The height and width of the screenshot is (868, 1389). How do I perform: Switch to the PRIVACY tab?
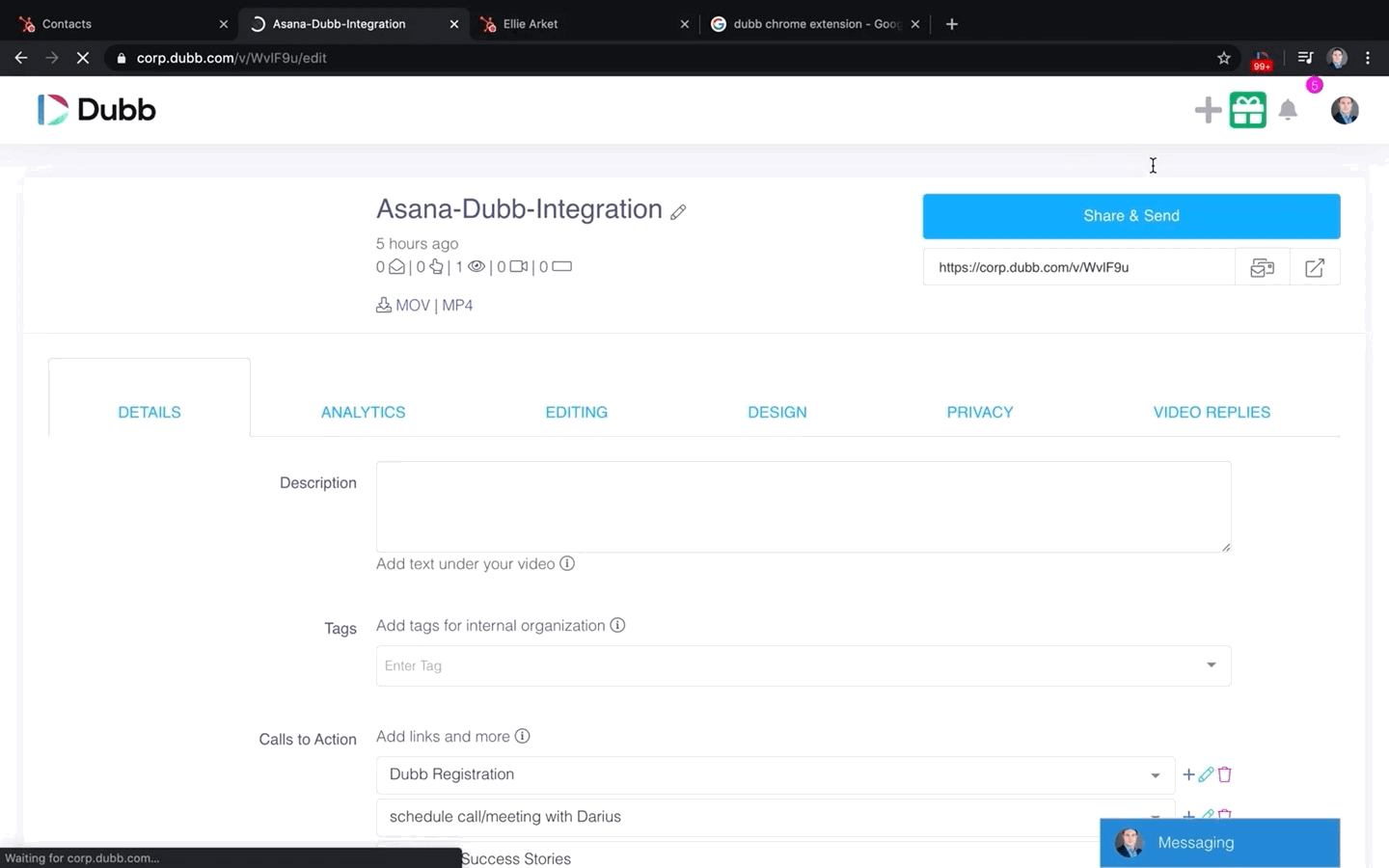pos(980,412)
